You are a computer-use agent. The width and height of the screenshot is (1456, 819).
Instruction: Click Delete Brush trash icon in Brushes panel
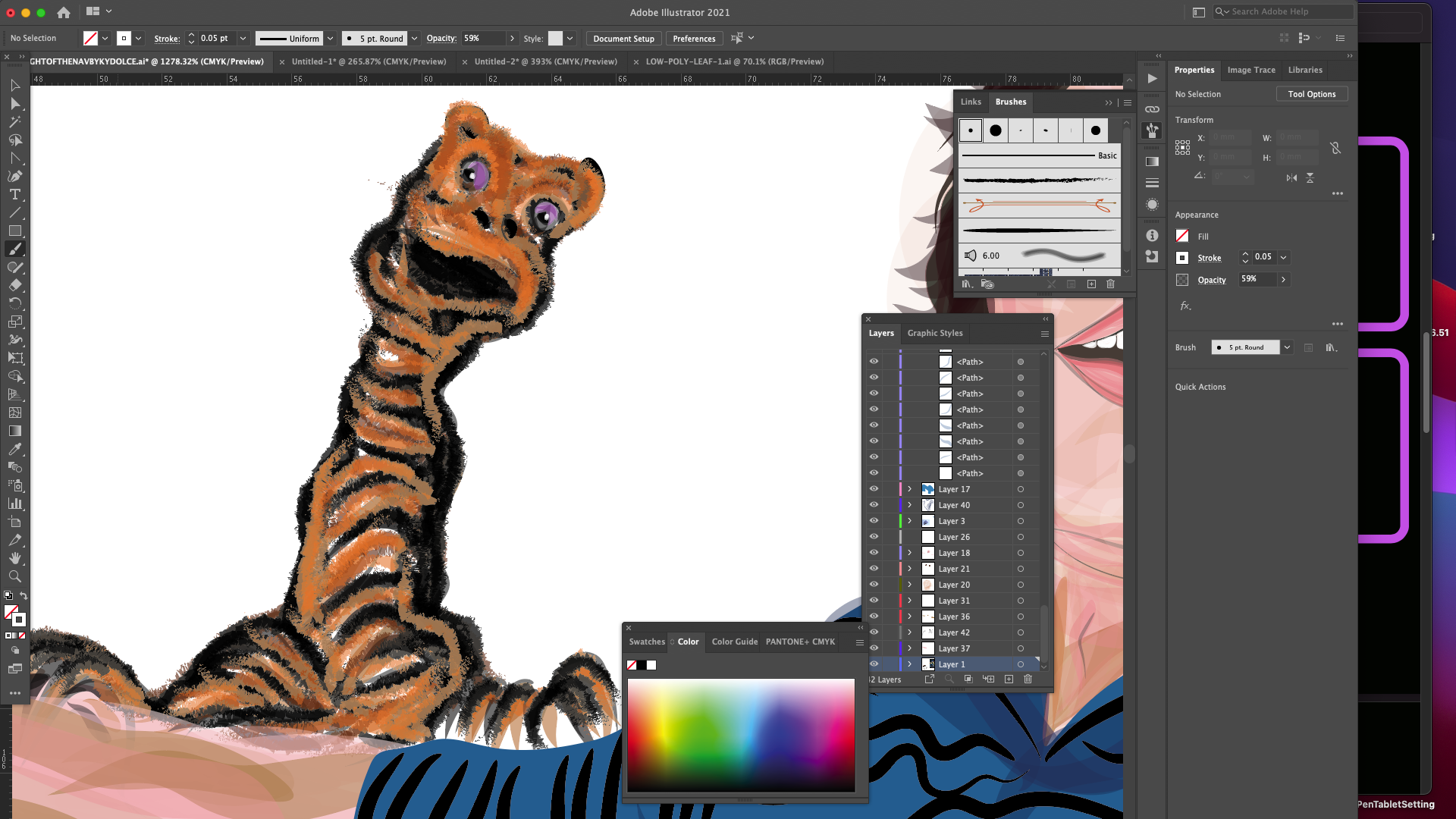point(1111,284)
